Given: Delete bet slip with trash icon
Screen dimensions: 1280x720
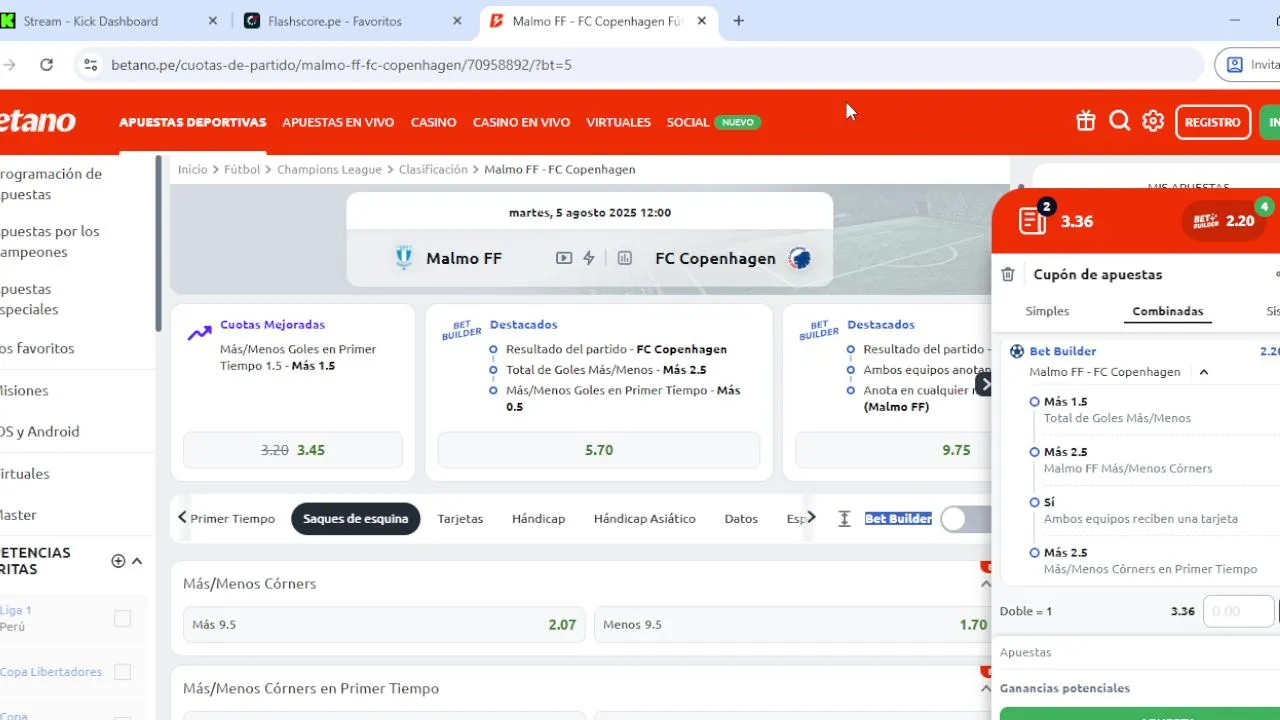Looking at the screenshot, I should (x=1008, y=274).
